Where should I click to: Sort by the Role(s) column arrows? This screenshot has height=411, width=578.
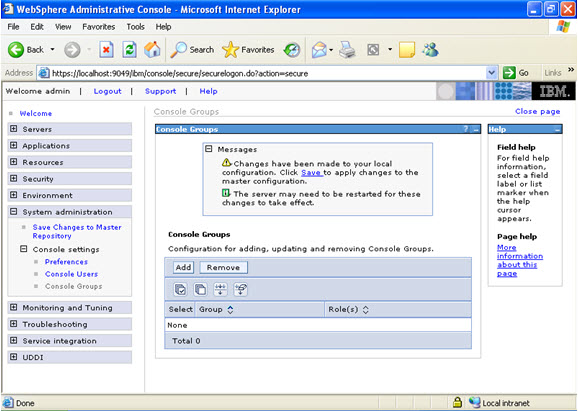[x=365, y=310]
